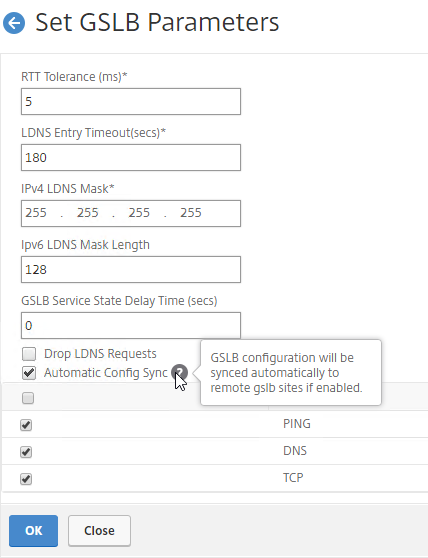
Task: Uncheck the PING row checkbox
Action: (26, 425)
